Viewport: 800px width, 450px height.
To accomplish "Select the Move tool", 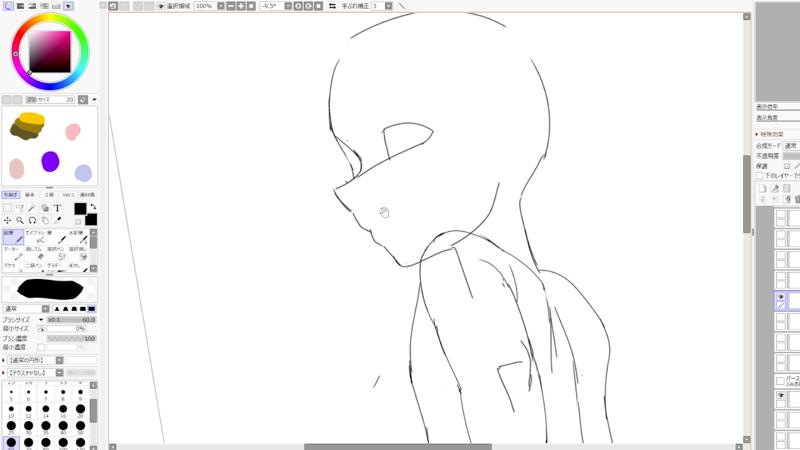I will [7, 220].
